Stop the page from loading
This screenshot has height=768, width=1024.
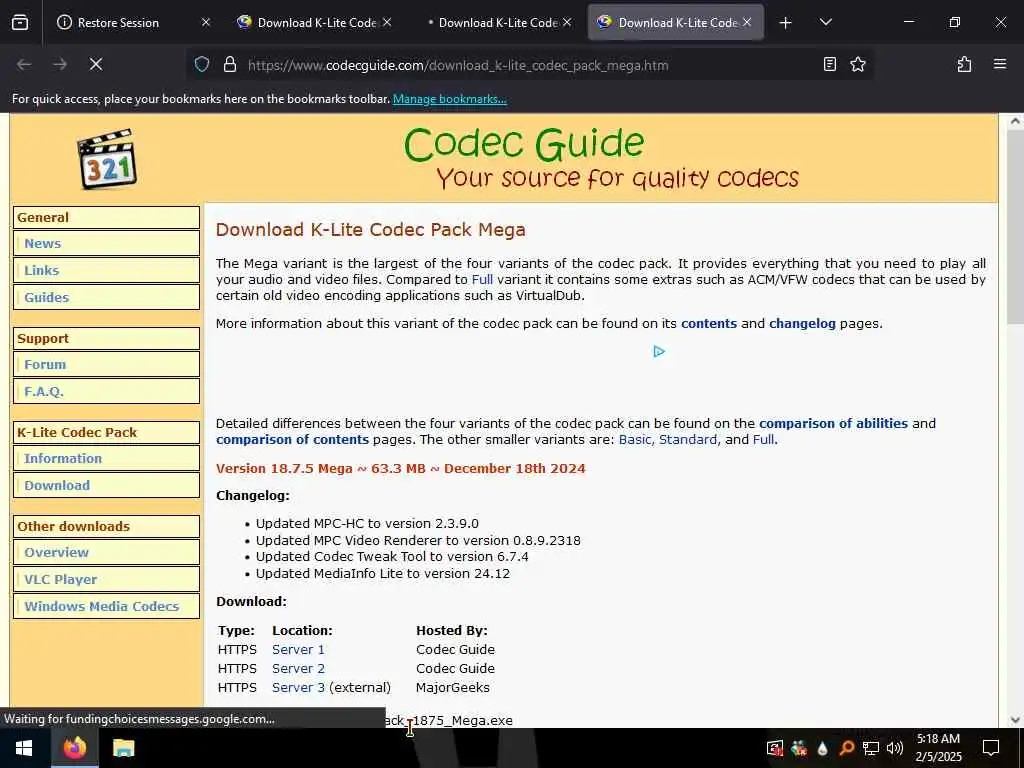coord(96,64)
